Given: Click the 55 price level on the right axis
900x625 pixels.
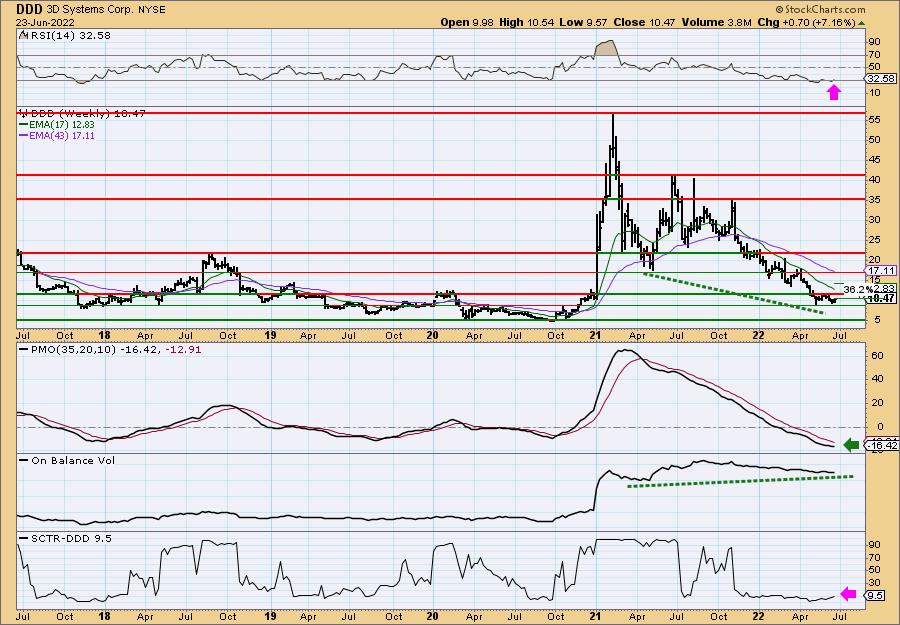Looking at the screenshot, I should point(876,119).
